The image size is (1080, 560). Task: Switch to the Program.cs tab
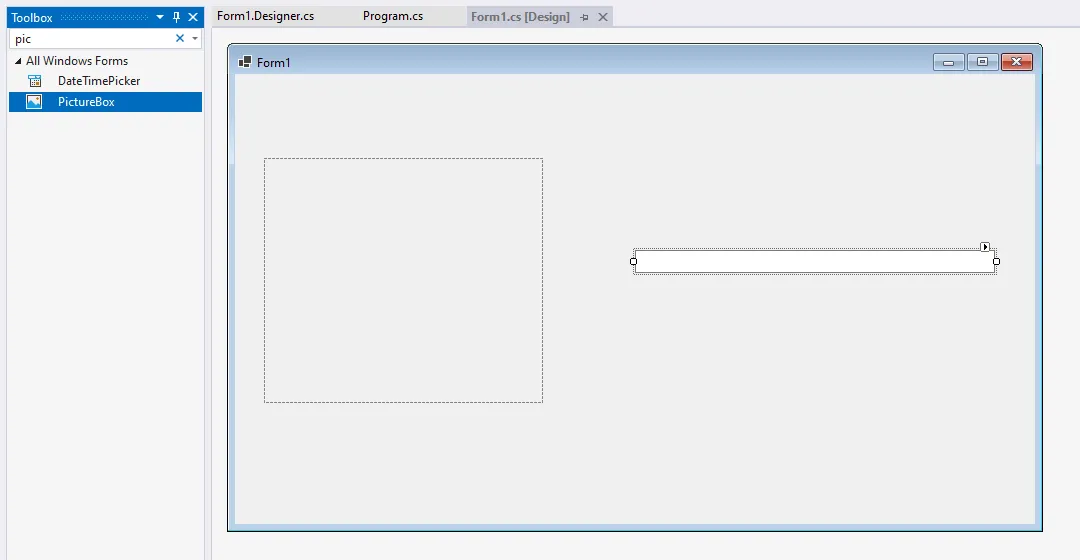(392, 16)
